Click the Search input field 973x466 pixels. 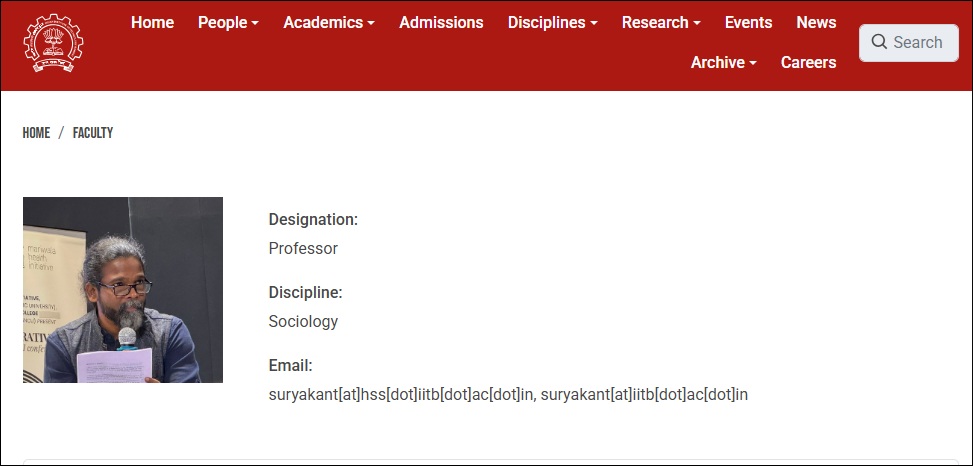point(908,43)
